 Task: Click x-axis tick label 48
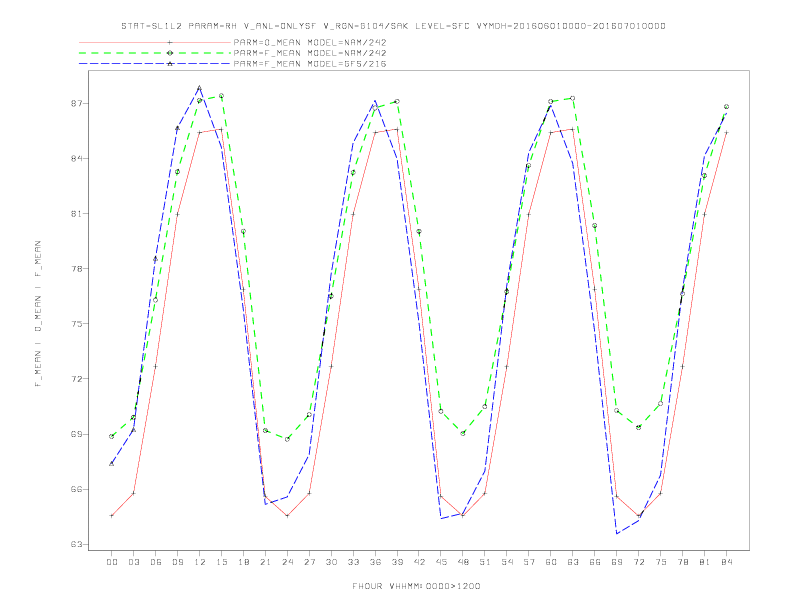coord(463,562)
